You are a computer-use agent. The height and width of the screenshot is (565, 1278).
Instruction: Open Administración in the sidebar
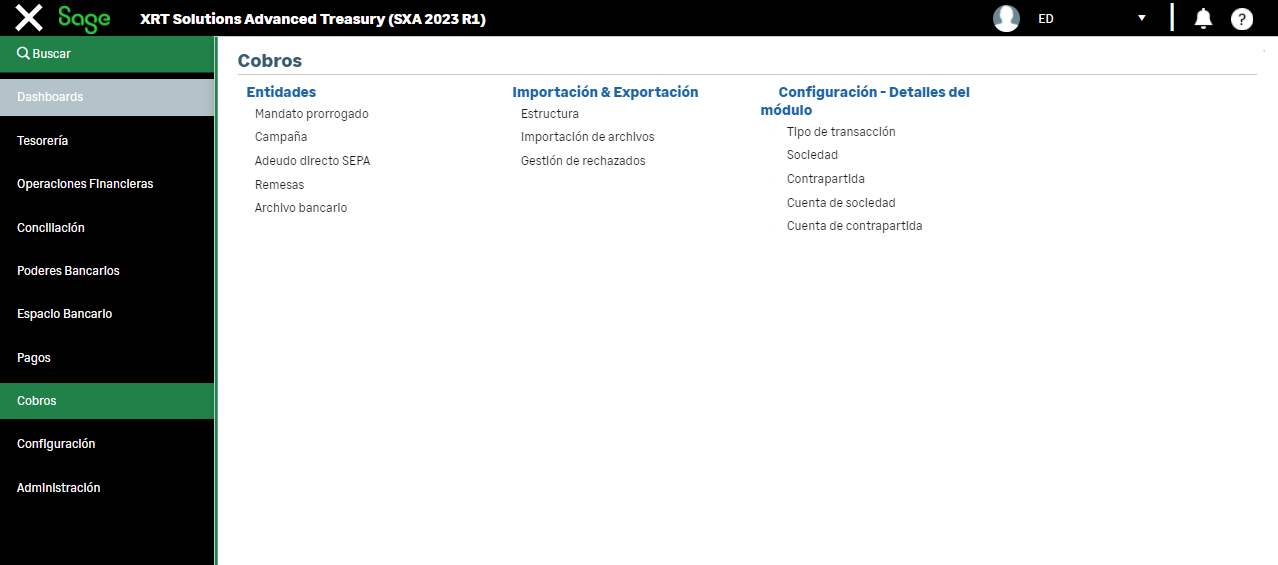pyautogui.click(x=59, y=488)
